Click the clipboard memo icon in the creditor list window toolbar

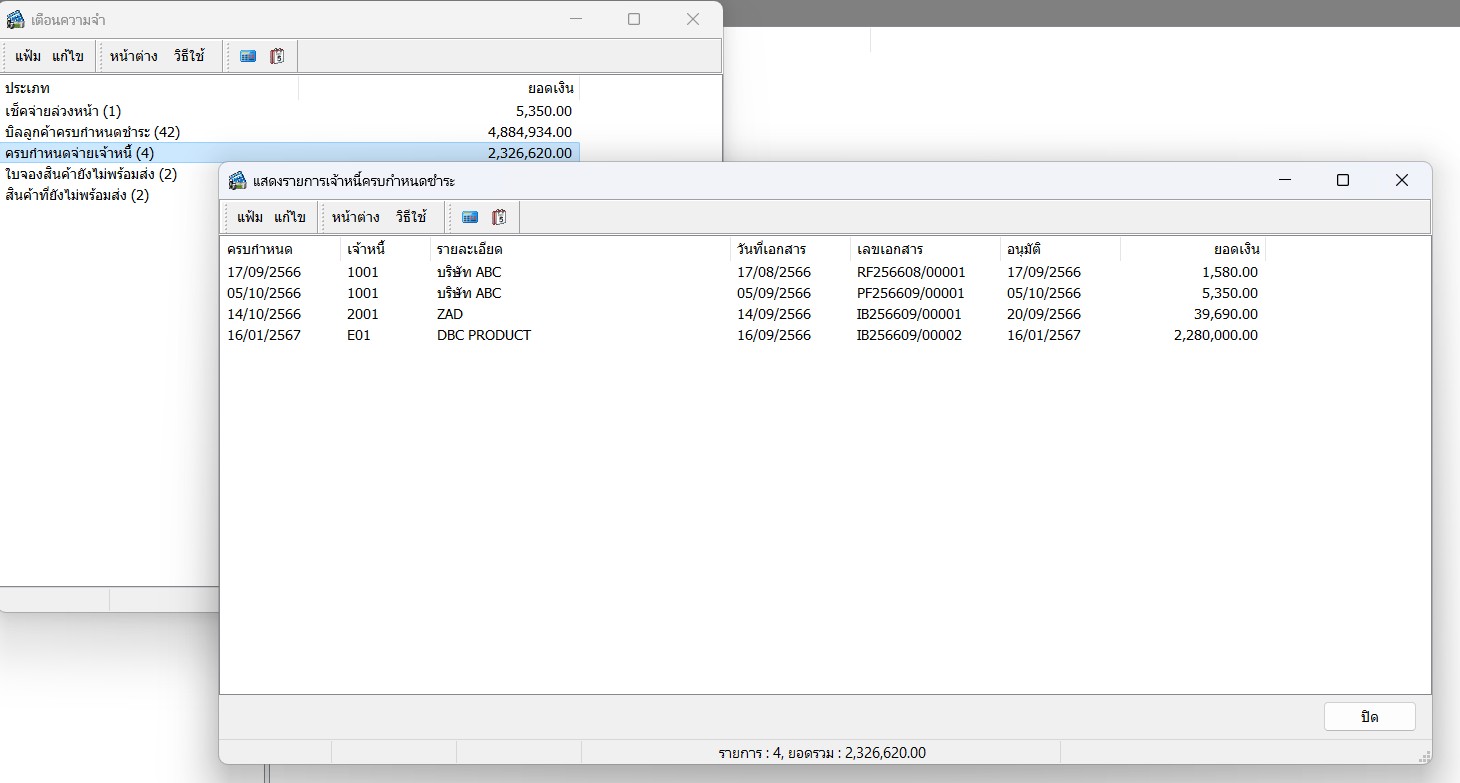point(499,217)
